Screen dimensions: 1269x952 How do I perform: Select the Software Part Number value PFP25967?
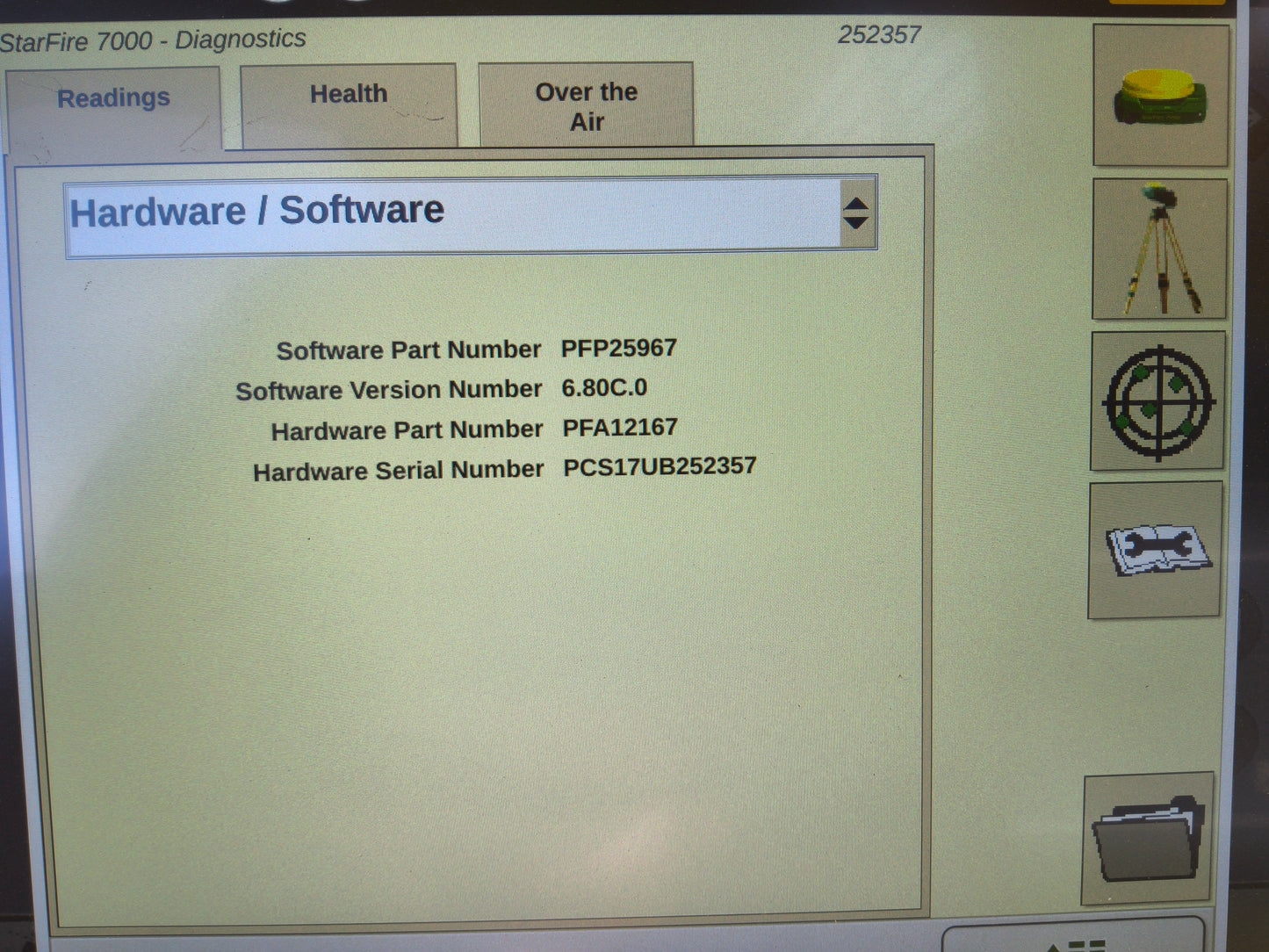(x=619, y=348)
